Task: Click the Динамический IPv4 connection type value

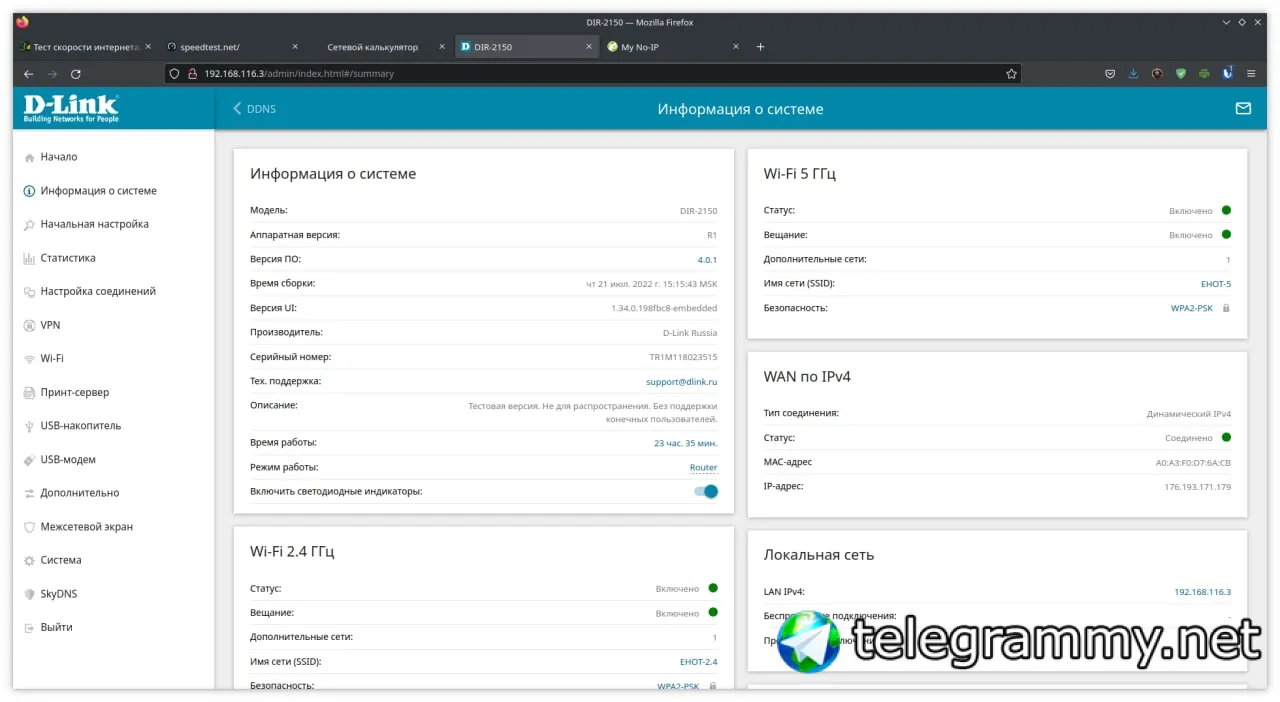Action: pos(1189,414)
